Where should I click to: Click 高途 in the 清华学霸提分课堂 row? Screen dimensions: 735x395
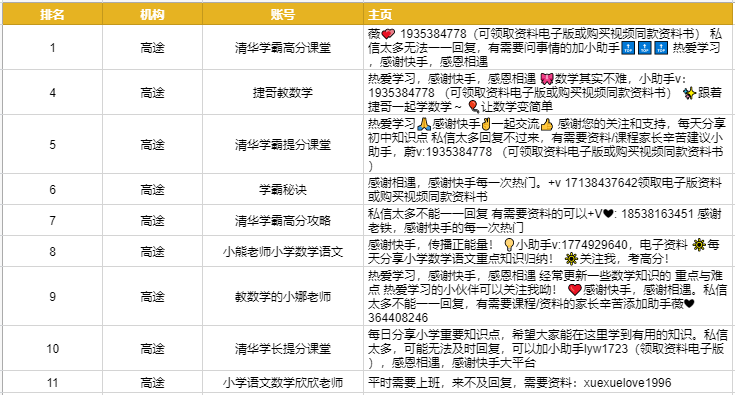pyautogui.click(x=152, y=144)
